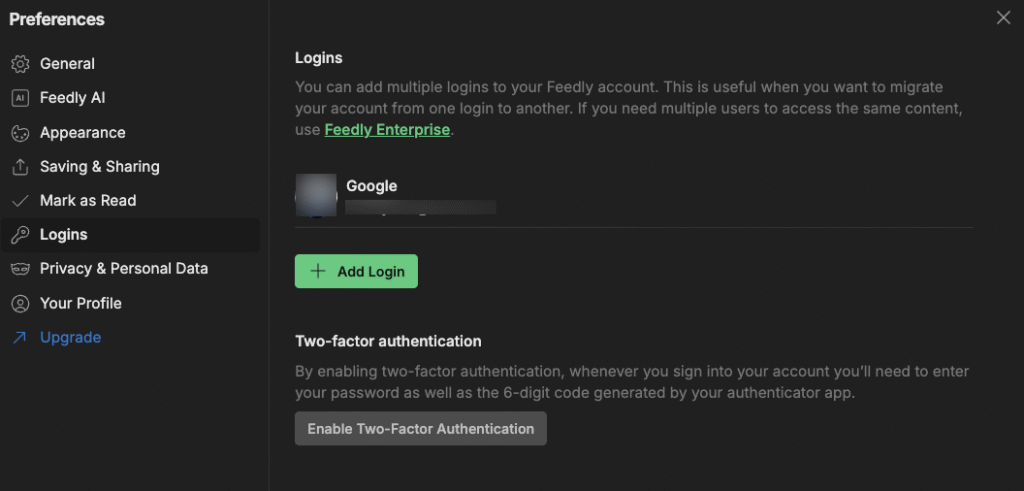Enable Two-Factor Authentication button

click(x=421, y=429)
